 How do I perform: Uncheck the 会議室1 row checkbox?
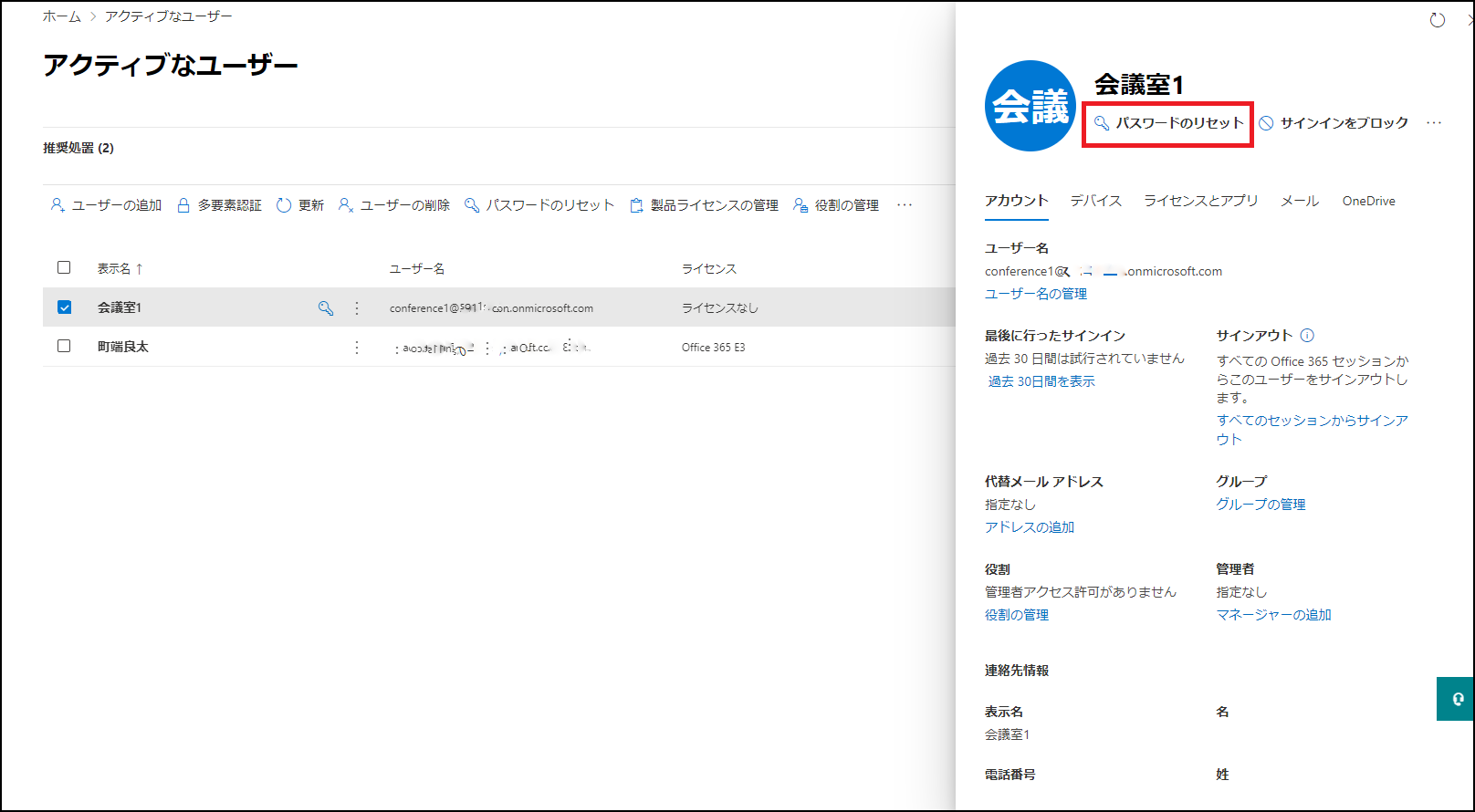[64, 307]
